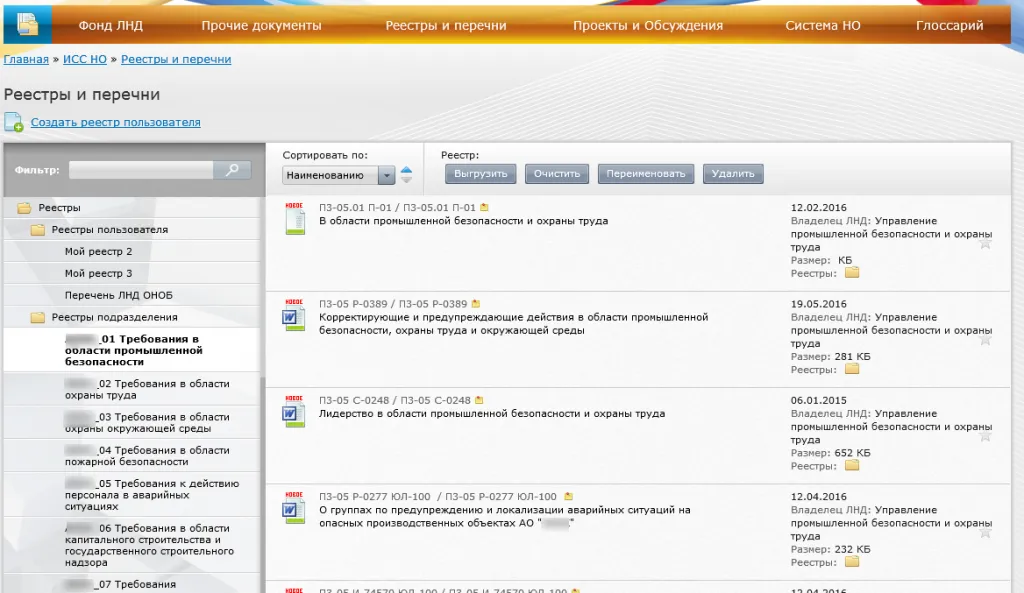Click registries folder icon for ПЗ-05 С-0248

(x=852, y=465)
